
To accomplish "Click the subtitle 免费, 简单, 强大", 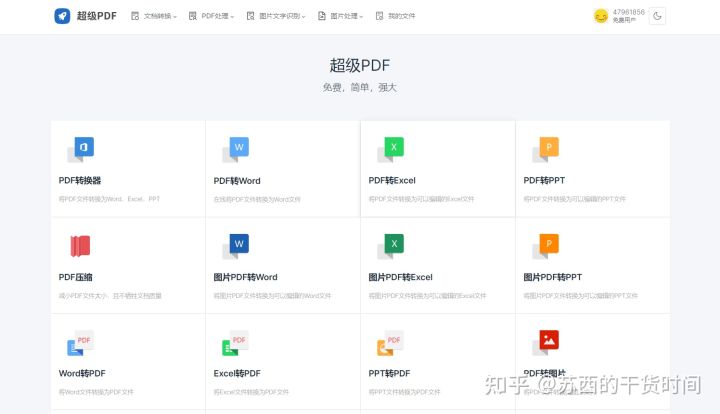I will point(360,87).
